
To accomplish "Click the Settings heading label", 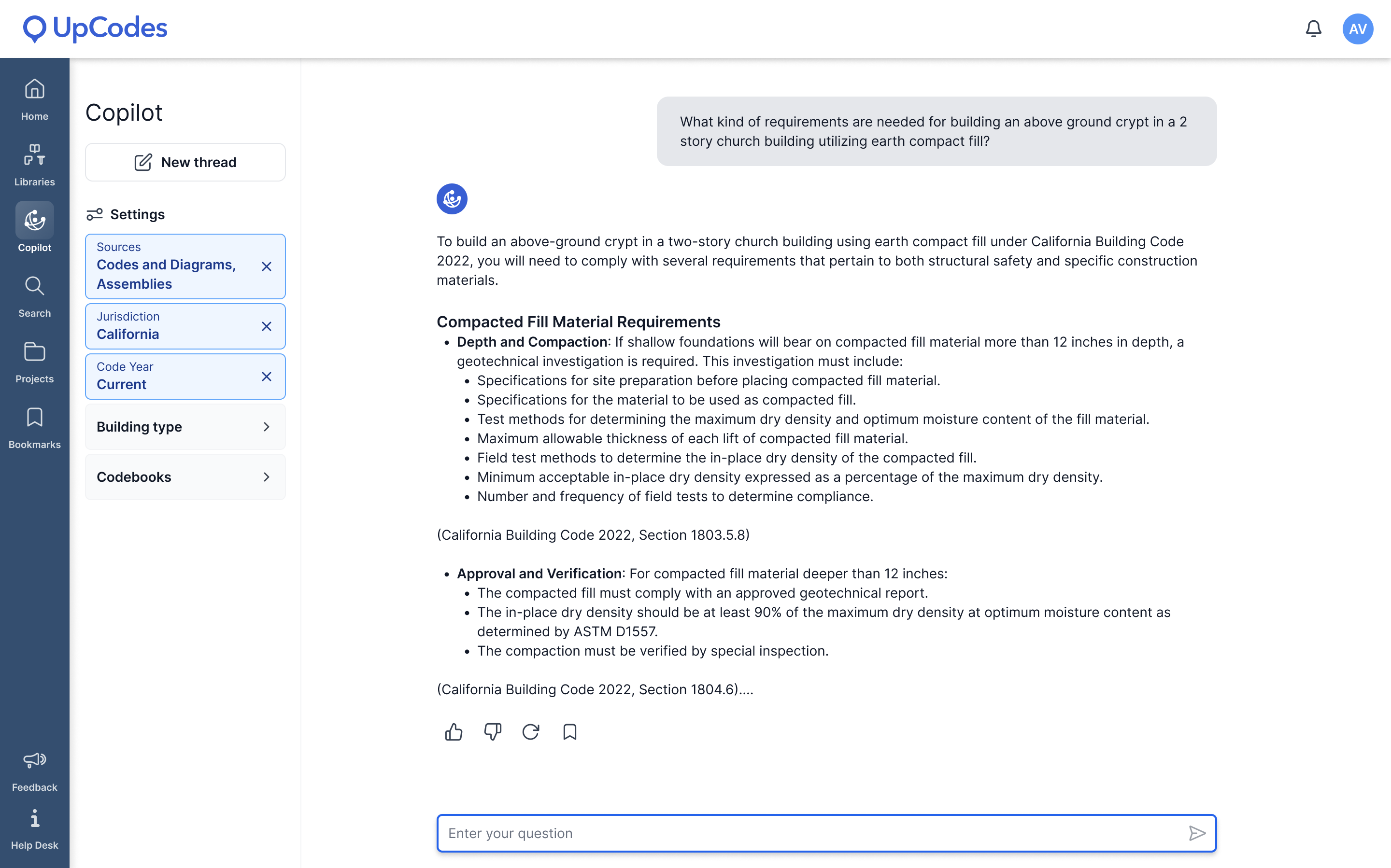I will coord(137,214).
